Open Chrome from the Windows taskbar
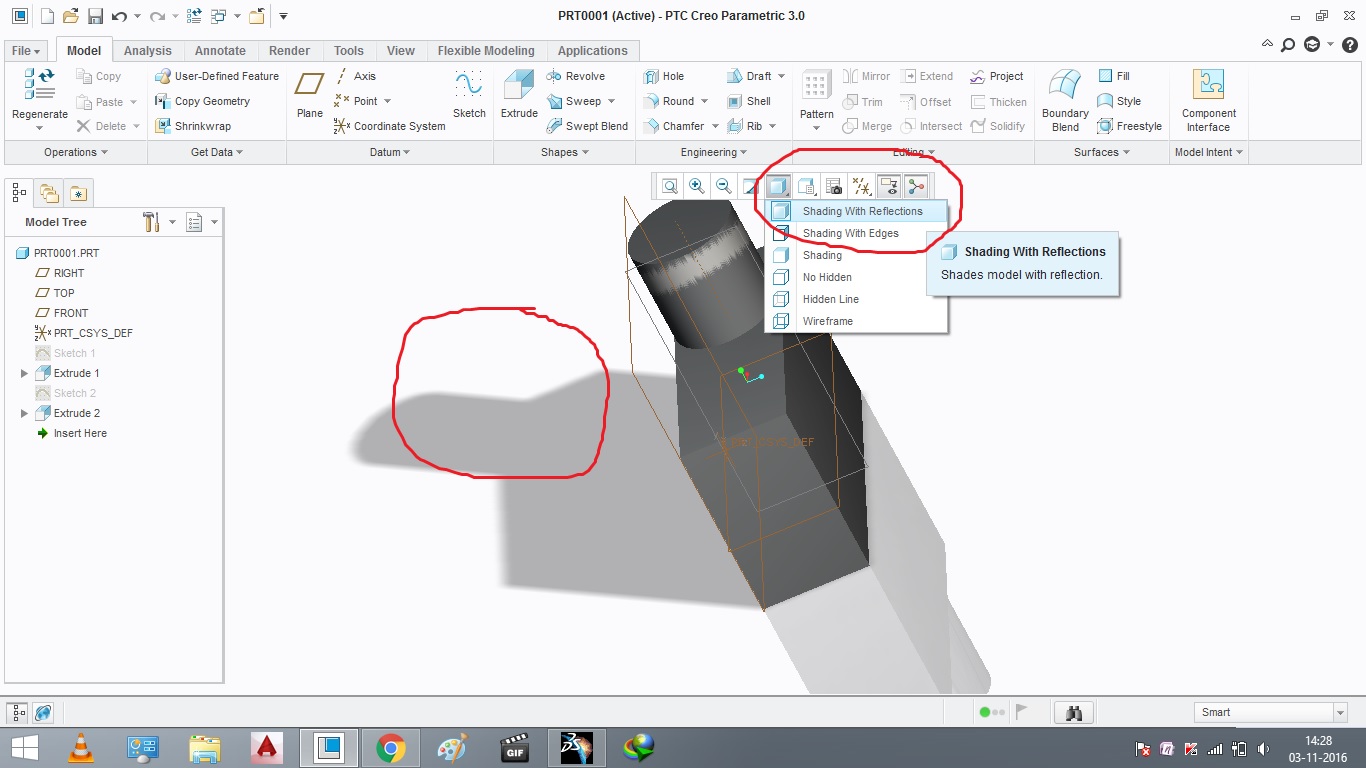 (x=390, y=748)
